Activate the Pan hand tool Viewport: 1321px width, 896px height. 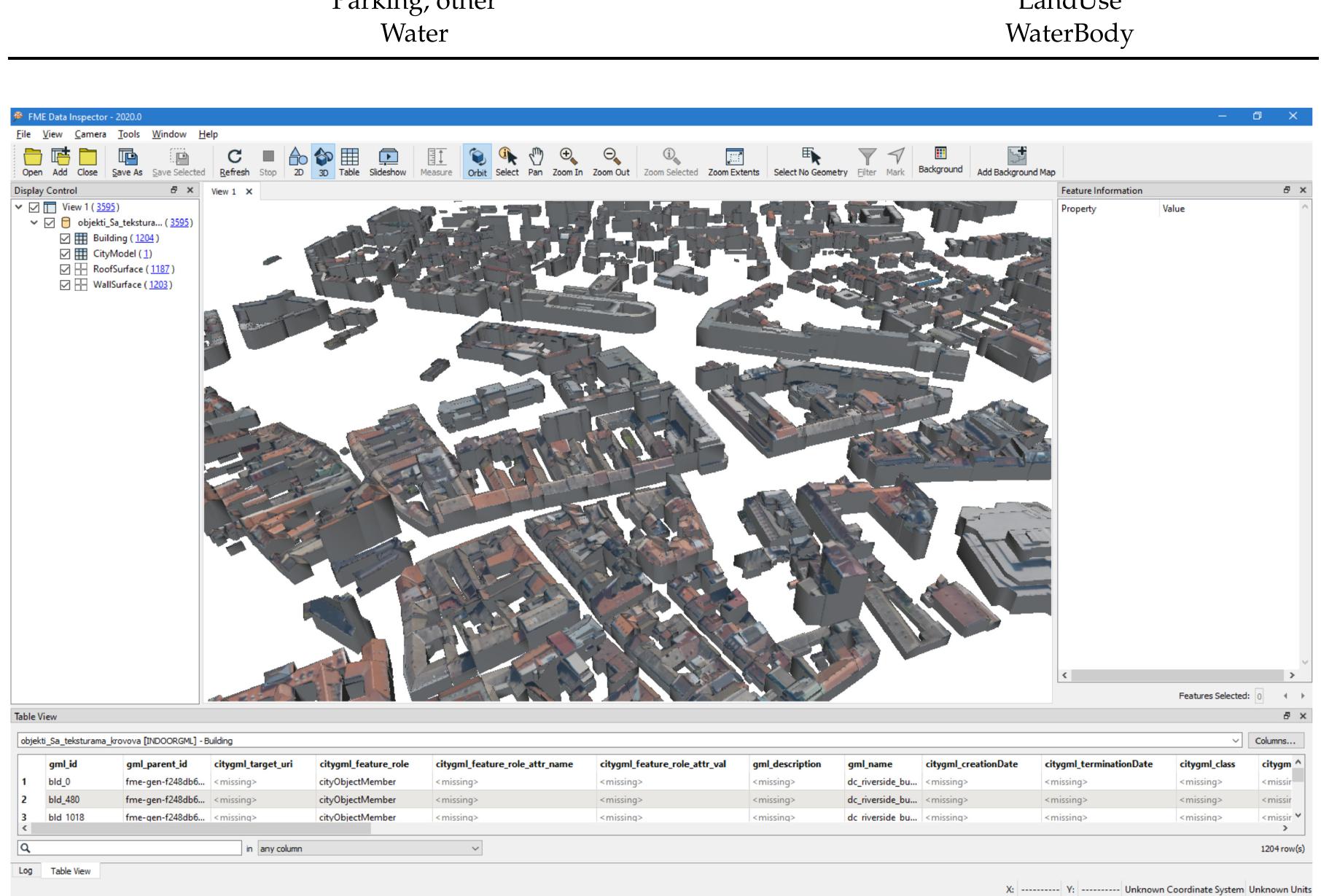tap(535, 162)
